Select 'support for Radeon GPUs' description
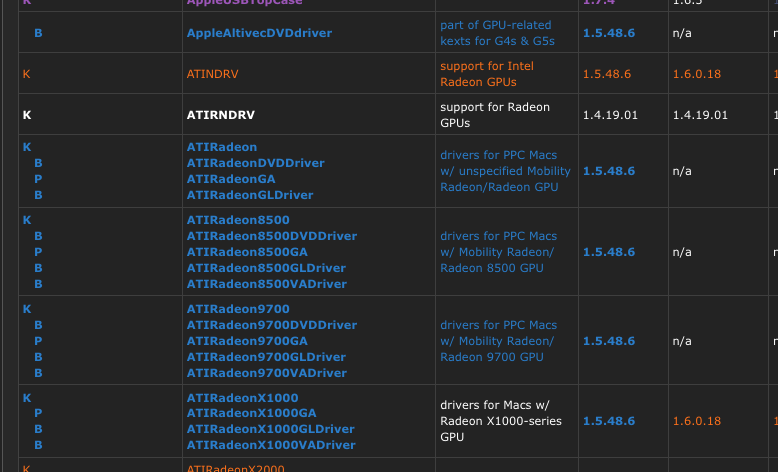The width and height of the screenshot is (778, 472). click(495, 115)
